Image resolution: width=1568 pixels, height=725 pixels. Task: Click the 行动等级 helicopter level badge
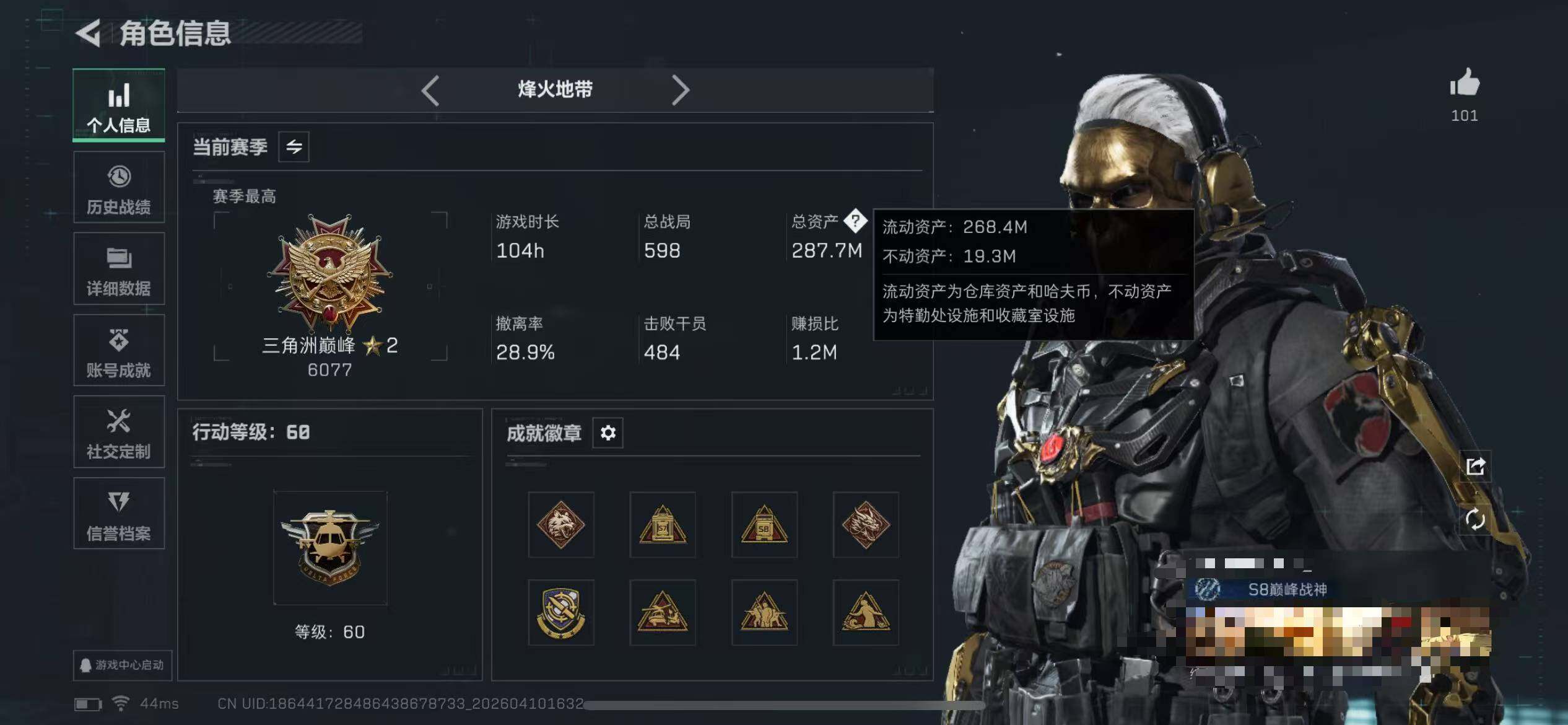point(330,548)
